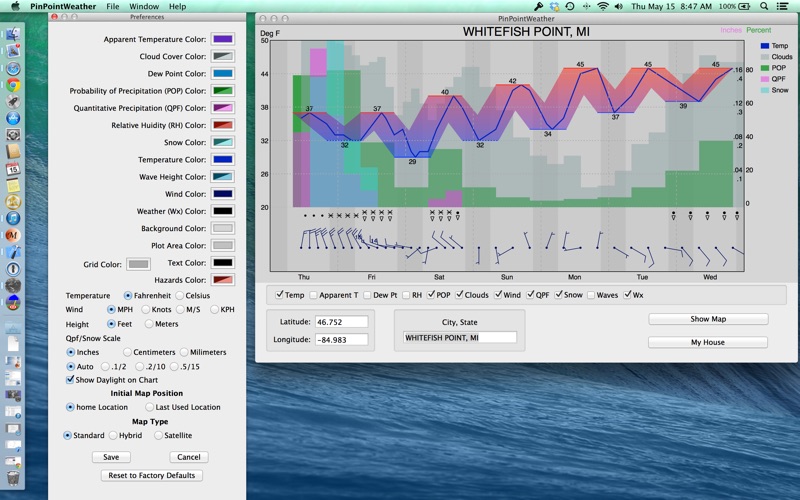Click the My House button
Screen dimensions: 800x500
click(x=708, y=342)
